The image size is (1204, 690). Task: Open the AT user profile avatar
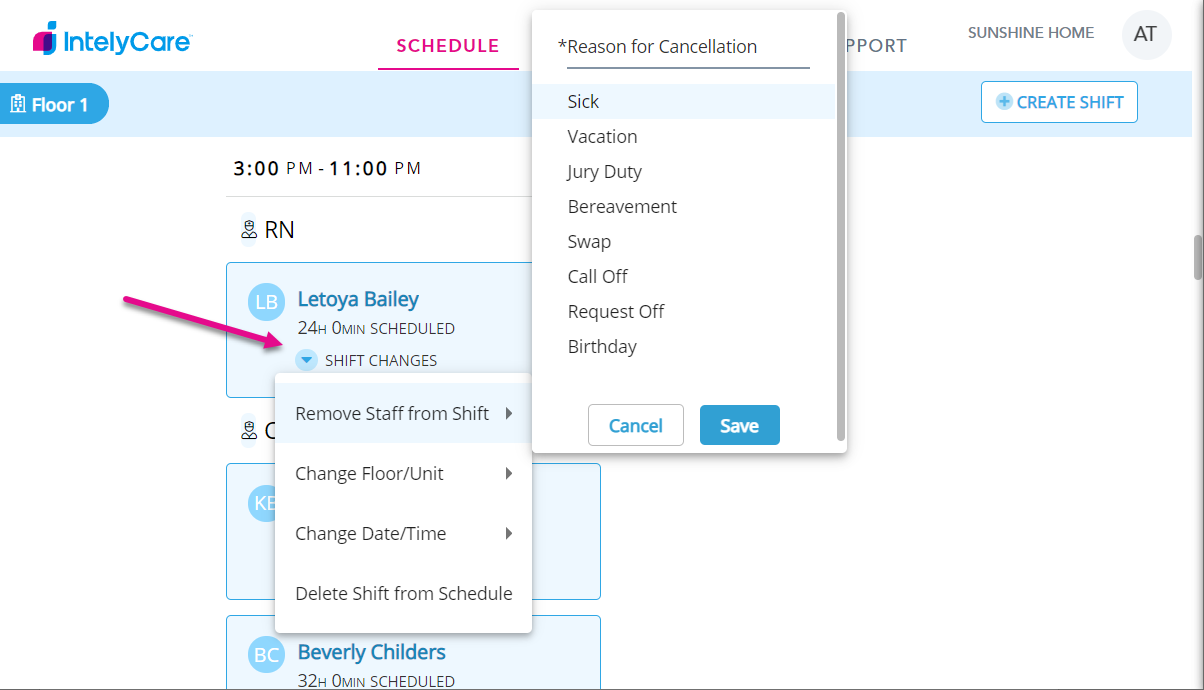(x=1145, y=35)
